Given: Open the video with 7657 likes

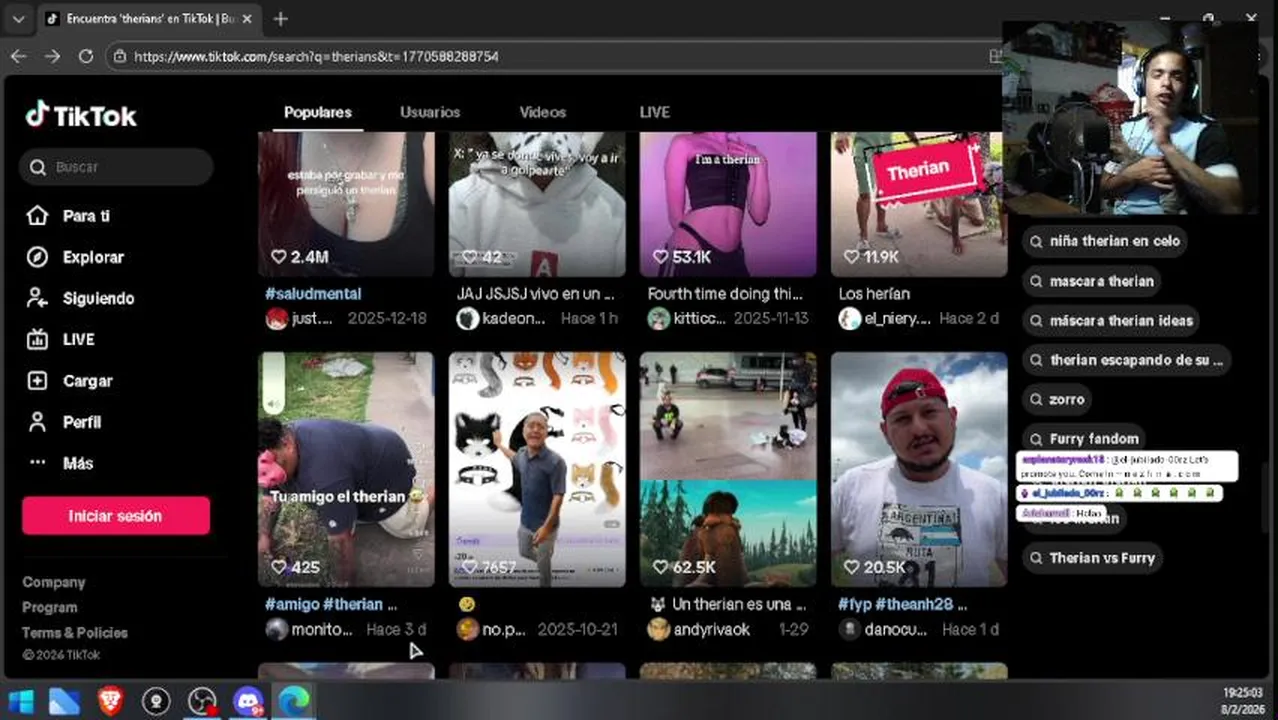Looking at the screenshot, I should tap(537, 469).
